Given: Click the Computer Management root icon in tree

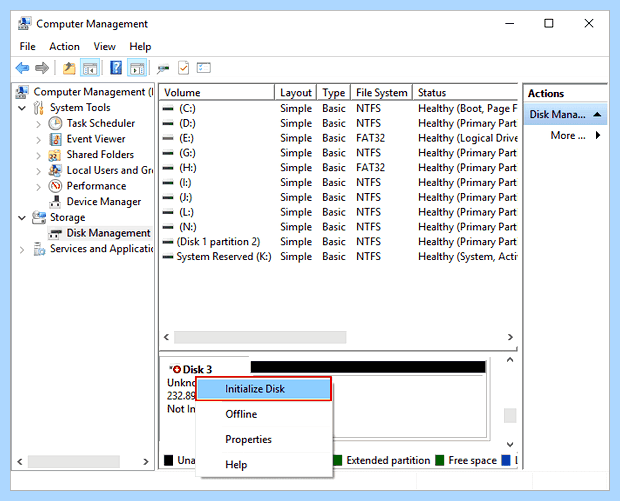Looking at the screenshot, I should pos(22,92).
